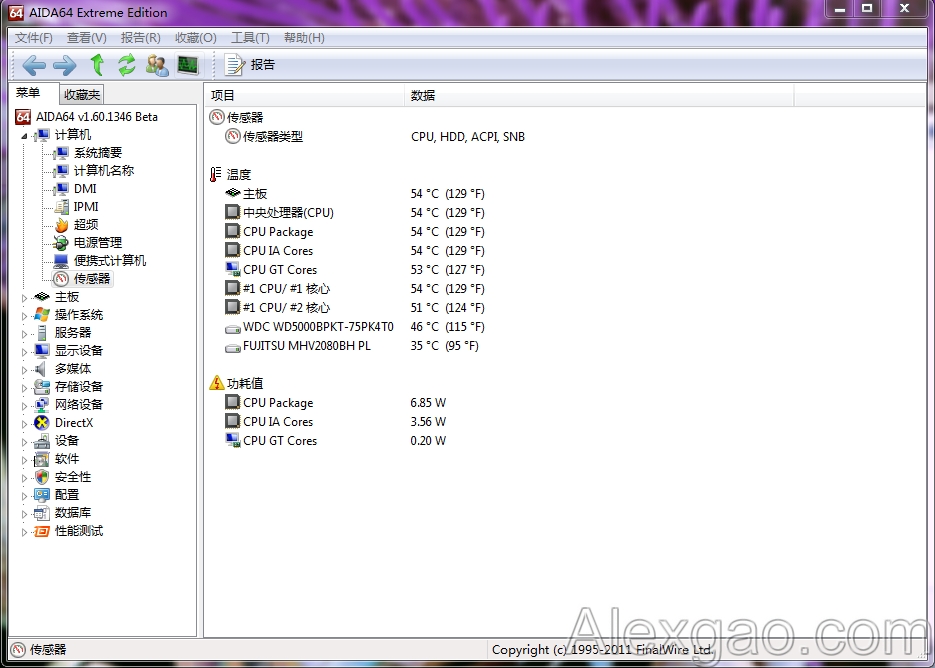Click the AIDA64 title bar icon

[17, 12]
